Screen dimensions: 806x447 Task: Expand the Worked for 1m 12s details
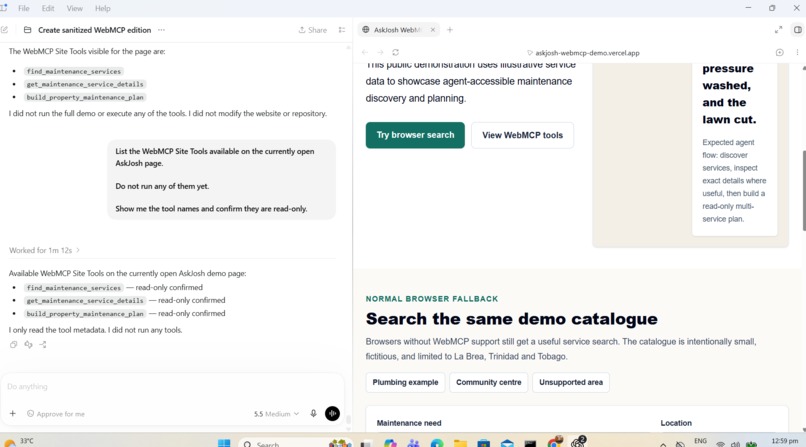tap(44, 250)
